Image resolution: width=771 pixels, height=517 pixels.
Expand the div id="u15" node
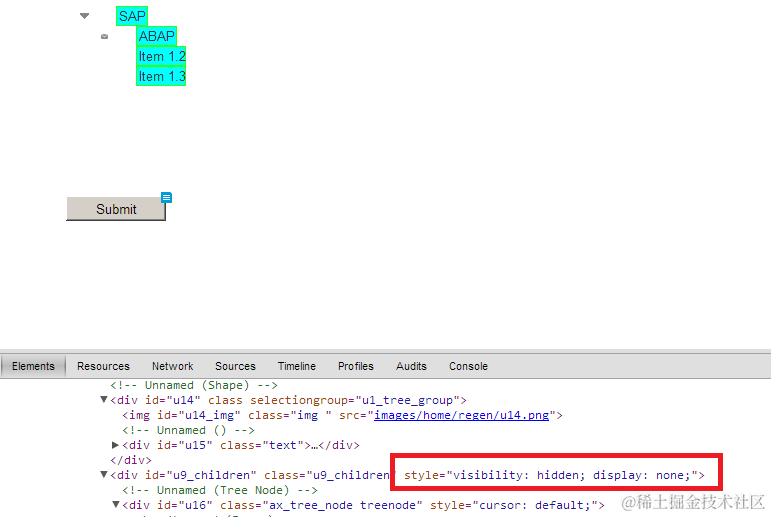pos(116,445)
